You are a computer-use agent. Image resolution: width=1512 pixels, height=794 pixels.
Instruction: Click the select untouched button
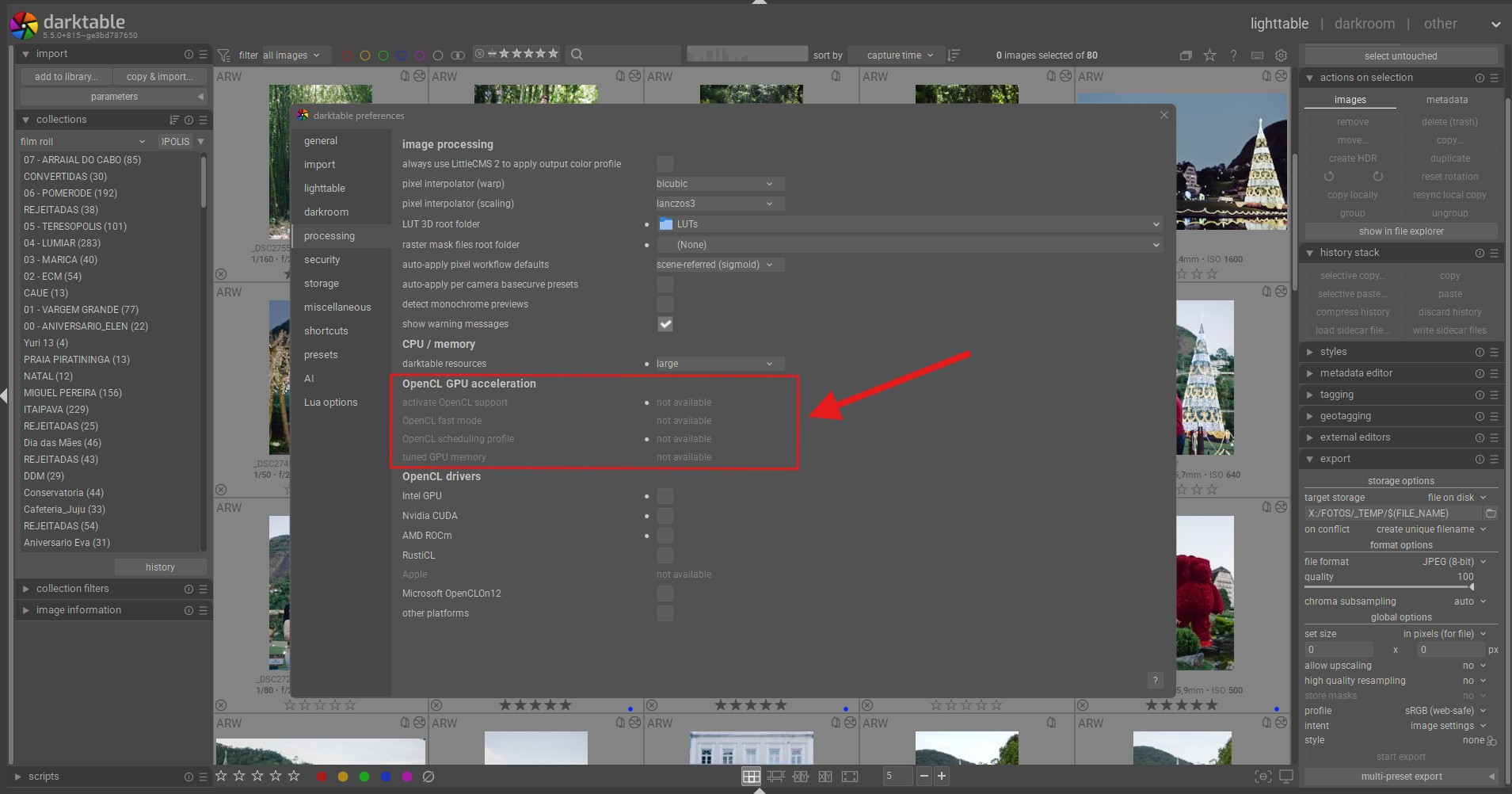tap(1400, 56)
